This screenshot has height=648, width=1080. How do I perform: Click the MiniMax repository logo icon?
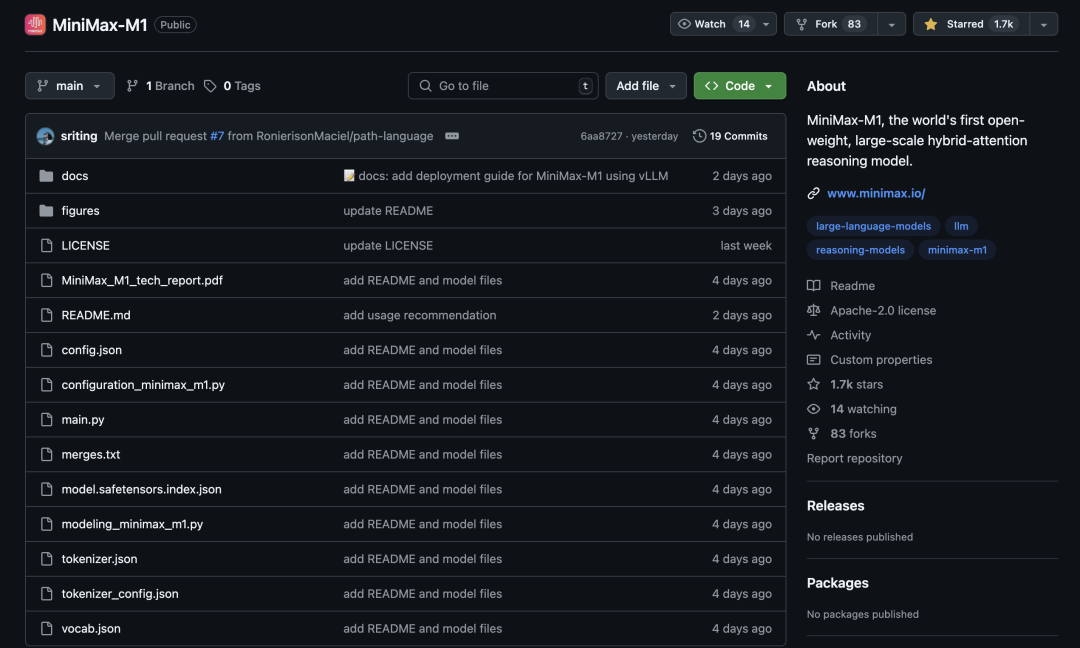(x=35, y=25)
